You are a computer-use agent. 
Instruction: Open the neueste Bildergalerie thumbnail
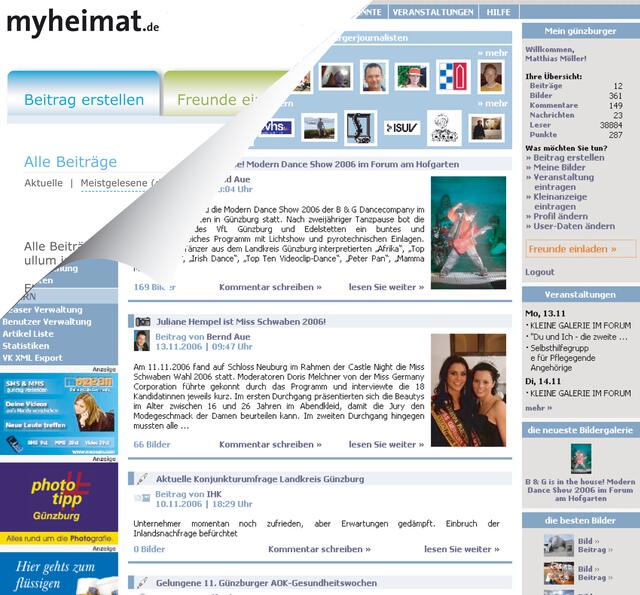(580, 459)
